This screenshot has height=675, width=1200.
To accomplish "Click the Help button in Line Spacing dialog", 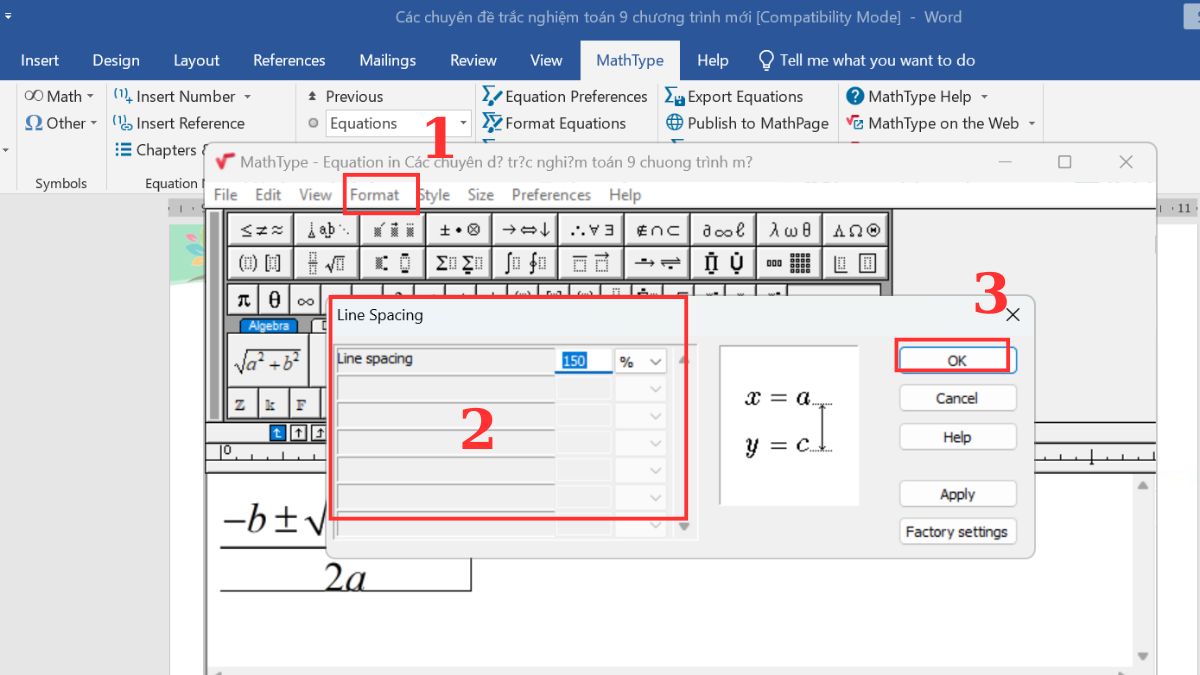I will pyautogui.click(x=957, y=437).
